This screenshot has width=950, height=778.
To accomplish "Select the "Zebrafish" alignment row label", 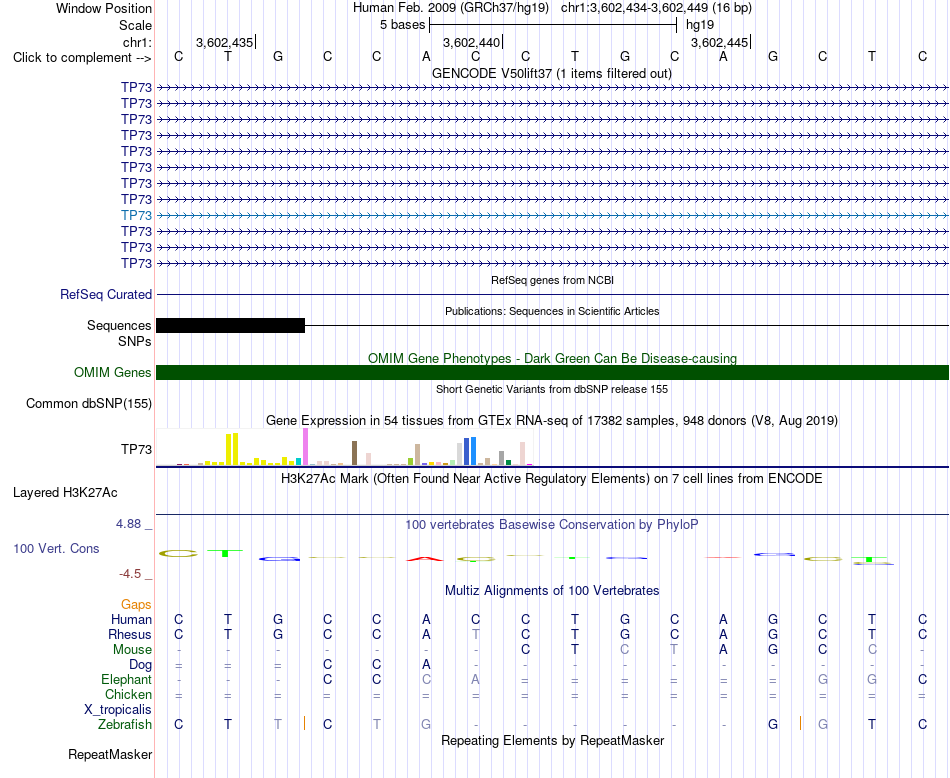I will click(x=125, y=725).
